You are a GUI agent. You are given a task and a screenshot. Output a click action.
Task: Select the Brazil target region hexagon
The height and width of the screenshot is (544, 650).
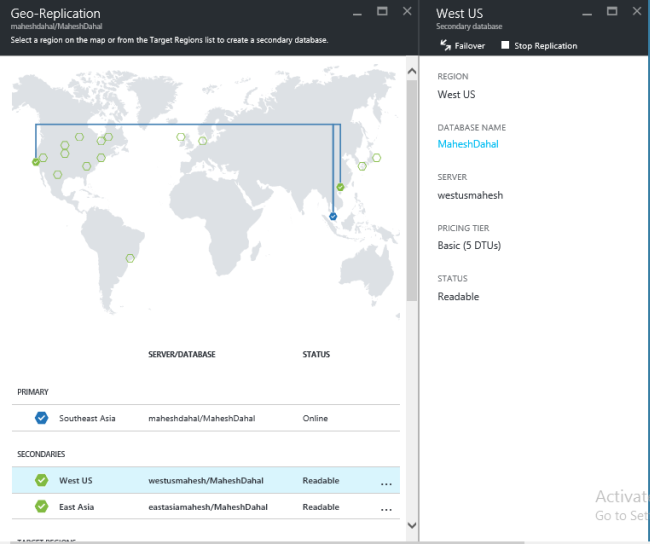click(x=130, y=258)
